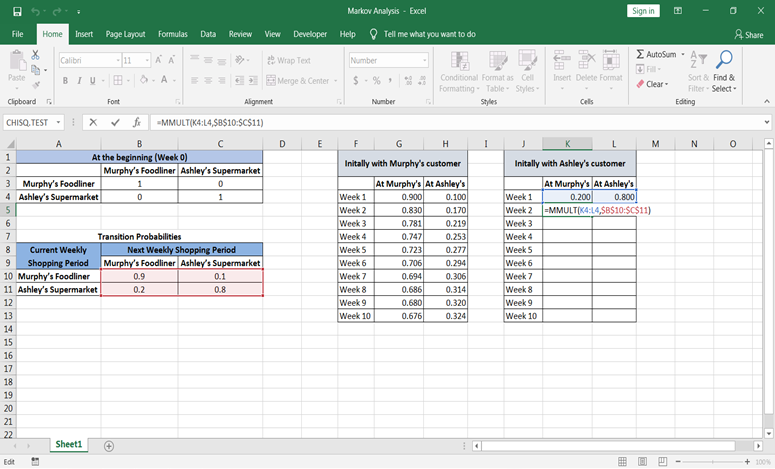Click the Fill Color bucket icon
Screen dimensions: 775x469
(x=144, y=80)
